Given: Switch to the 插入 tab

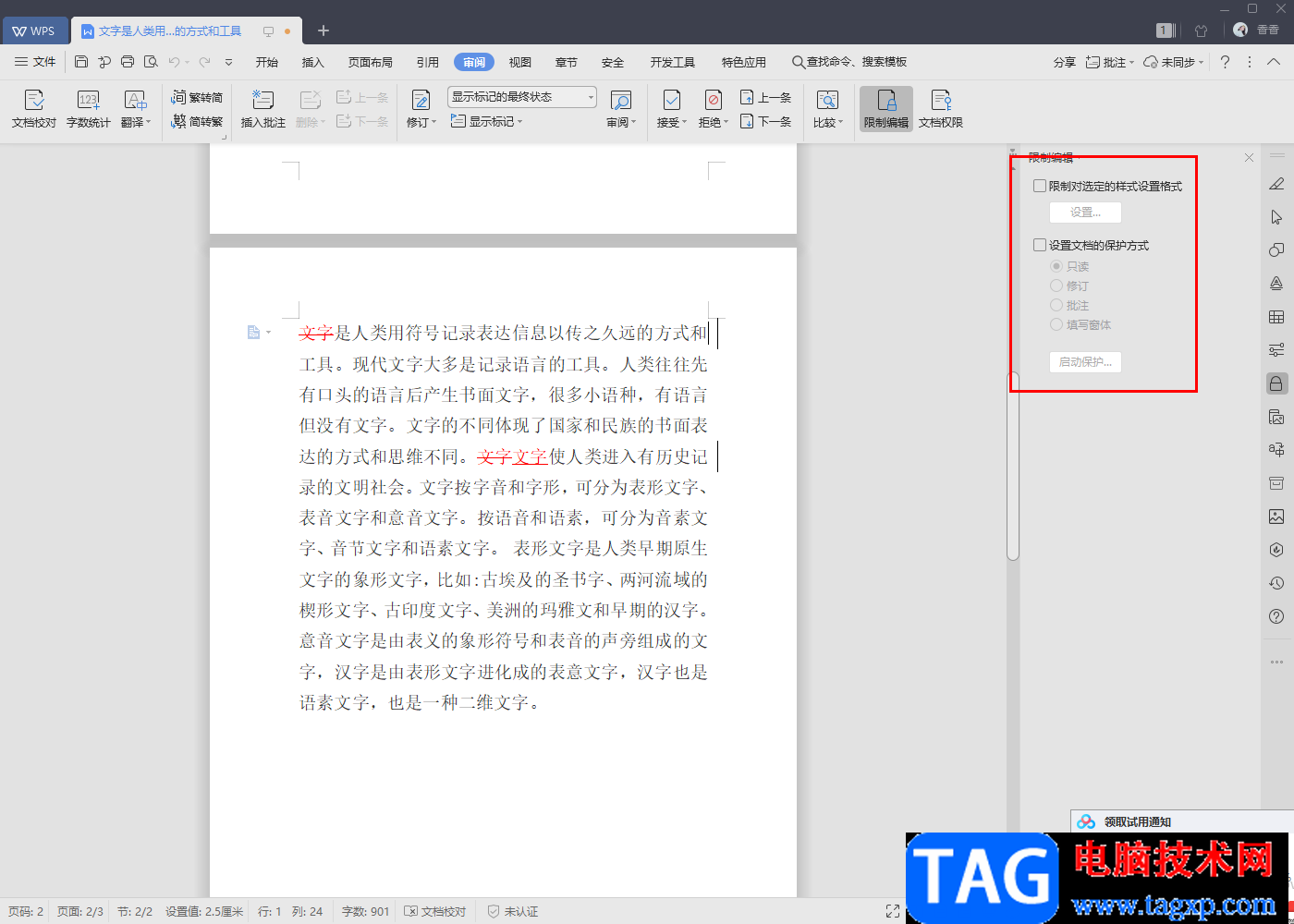Looking at the screenshot, I should coord(312,62).
